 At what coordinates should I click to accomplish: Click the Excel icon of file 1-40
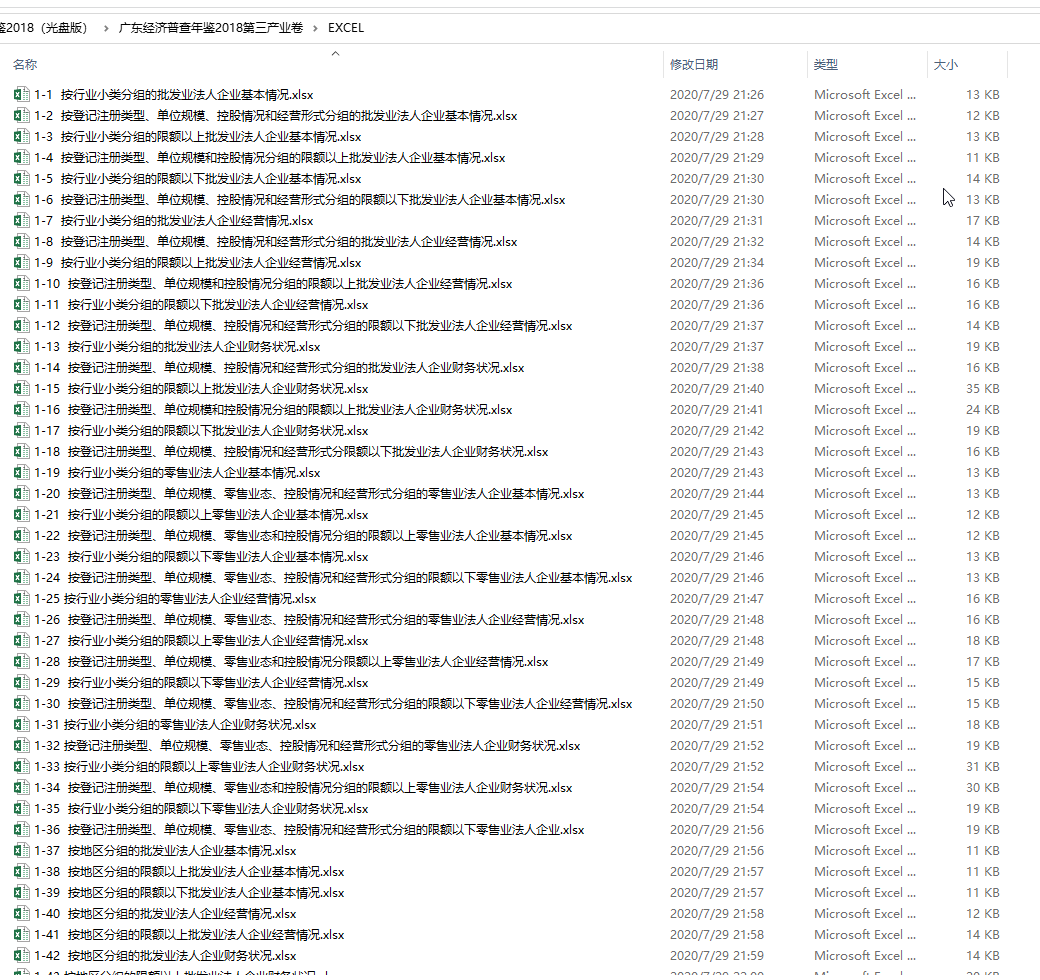click(x=21, y=914)
